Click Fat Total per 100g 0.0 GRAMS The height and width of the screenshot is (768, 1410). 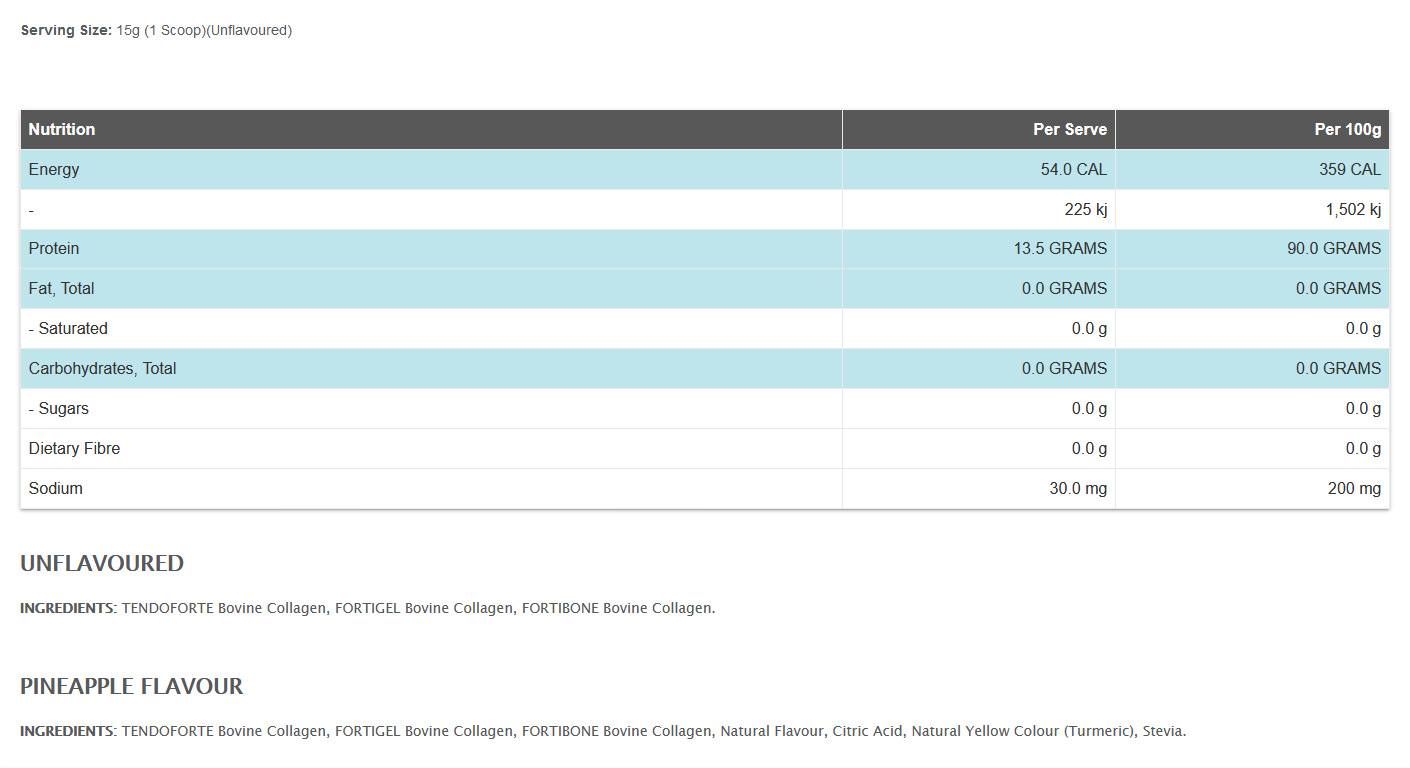point(1339,288)
